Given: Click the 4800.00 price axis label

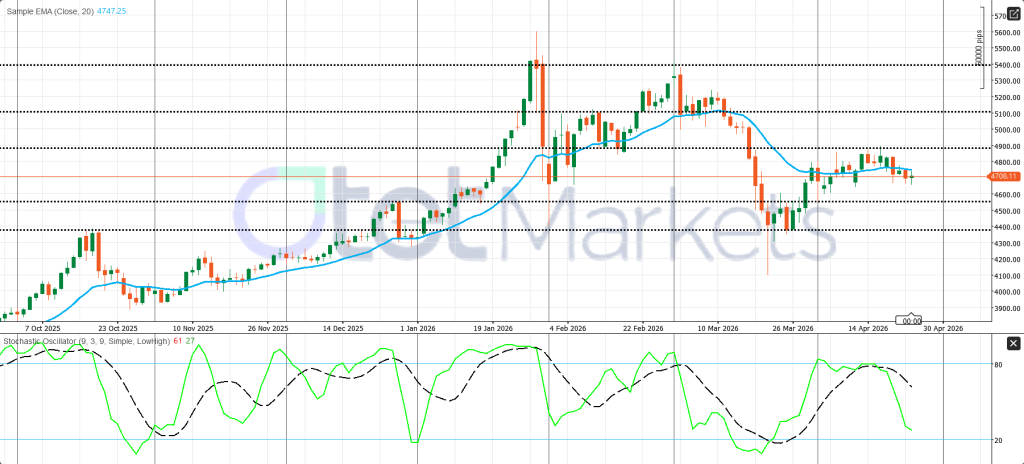Looking at the screenshot, I should [x=1006, y=163].
